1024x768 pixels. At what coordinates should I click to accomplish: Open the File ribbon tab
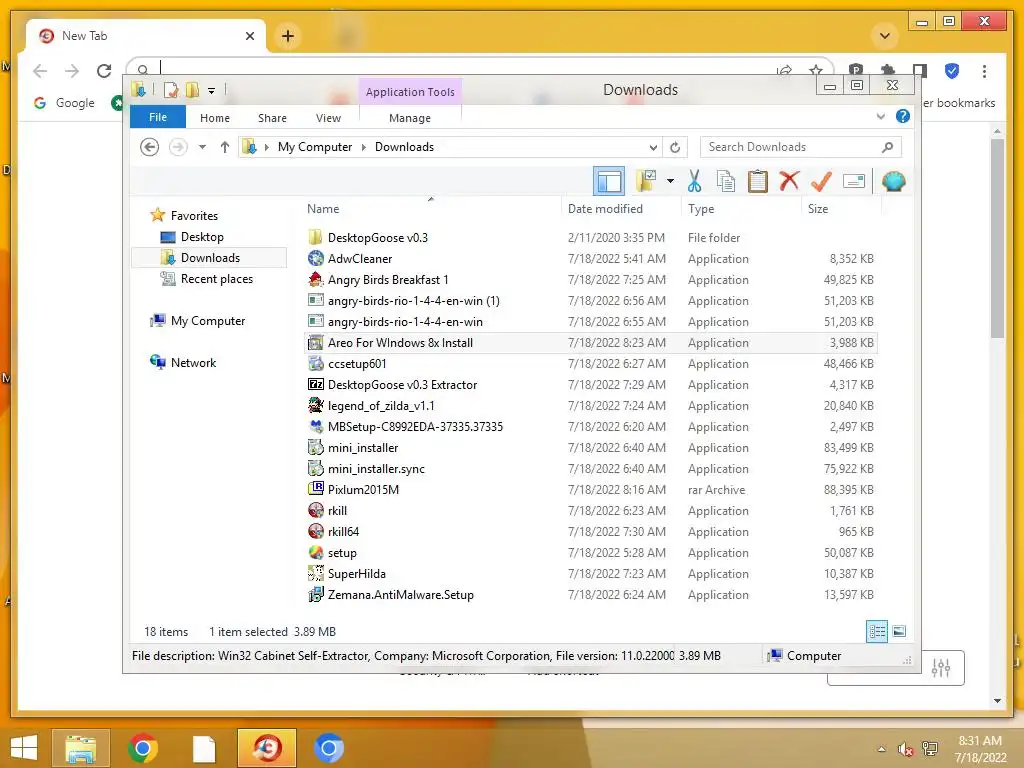click(x=158, y=117)
